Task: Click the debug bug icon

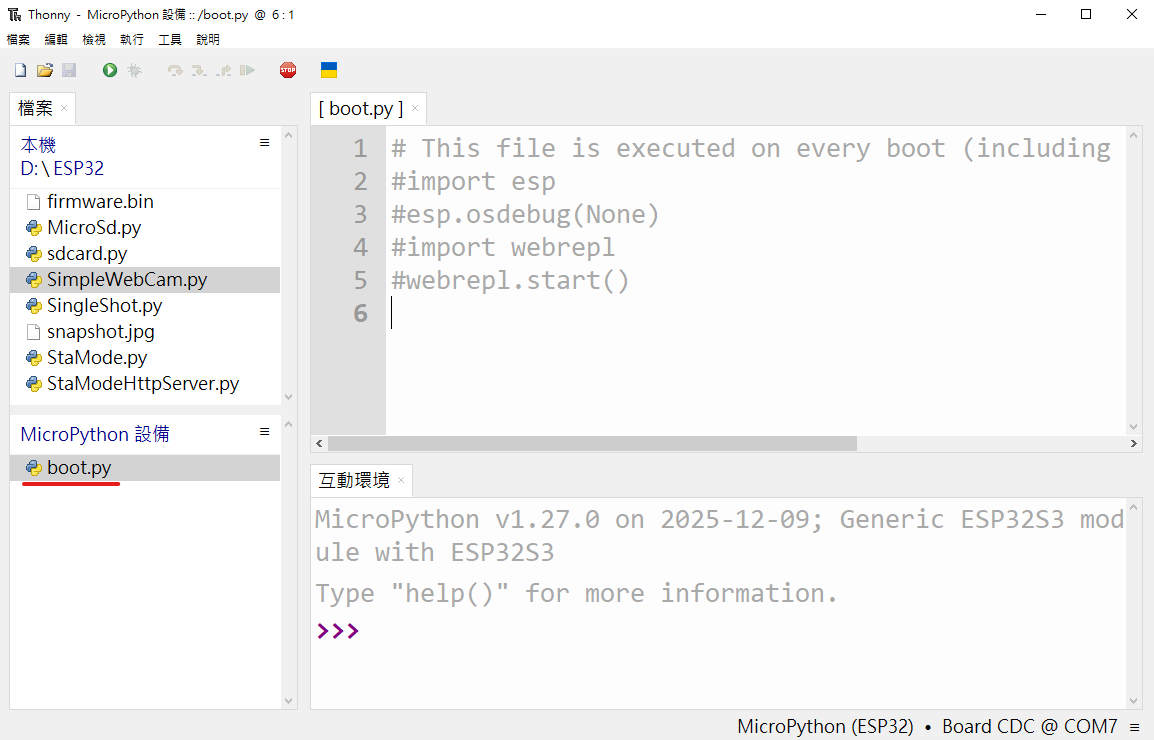Action: tap(134, 70)
